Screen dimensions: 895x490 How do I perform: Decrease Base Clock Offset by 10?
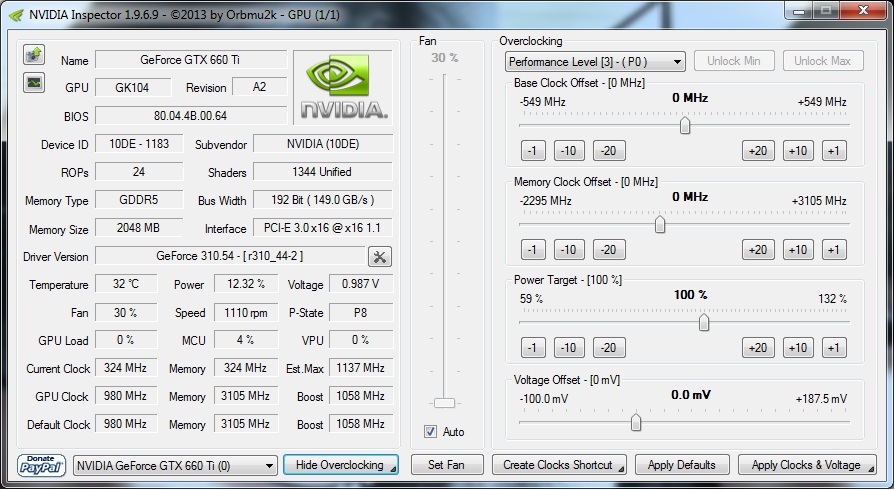[x=569, y=151]
